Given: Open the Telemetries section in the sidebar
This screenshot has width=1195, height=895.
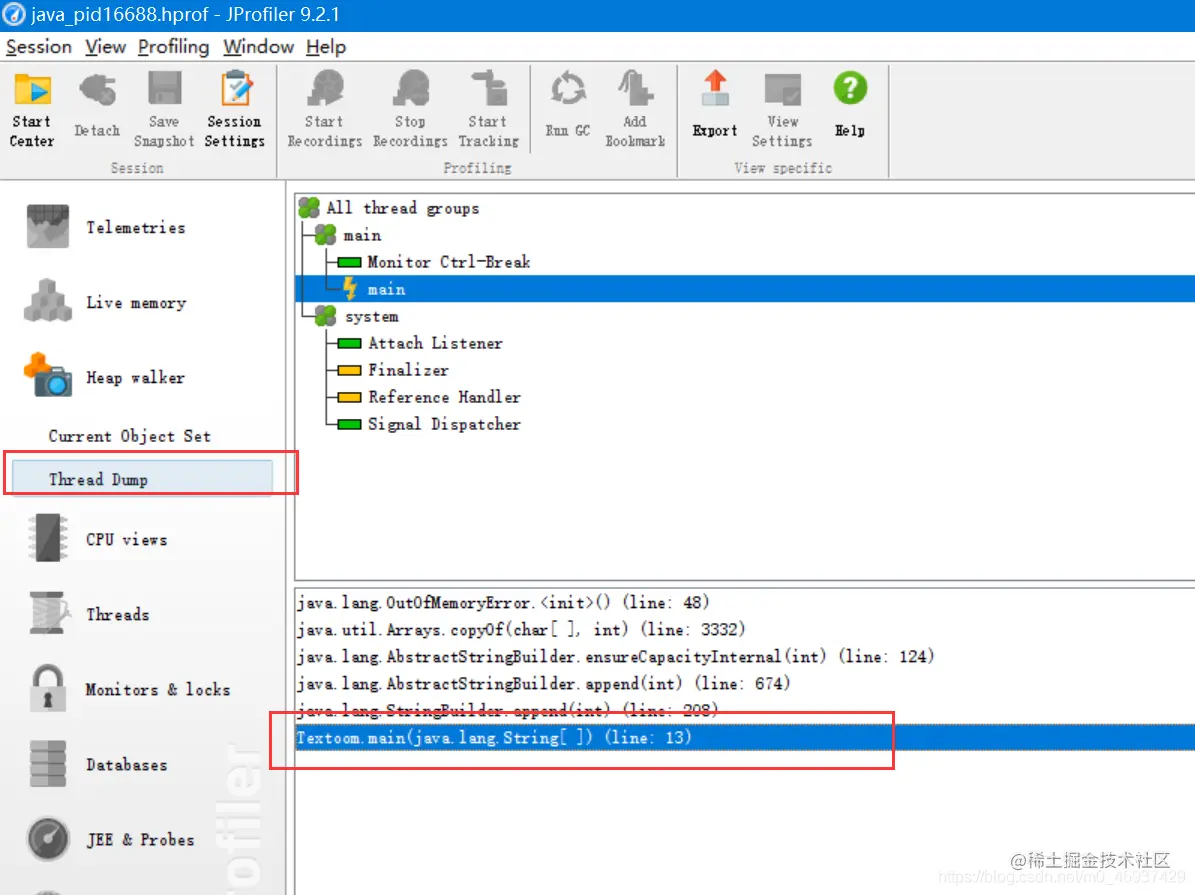Looking at the screenshot, I should pyautogui.click(x=107, y=227).
